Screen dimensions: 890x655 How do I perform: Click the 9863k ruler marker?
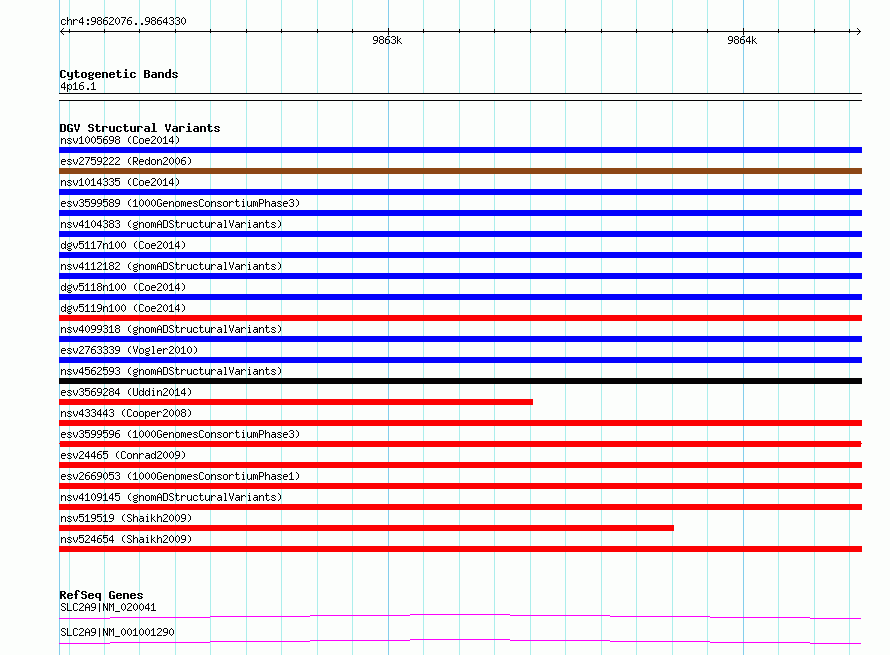click(387, 40)
